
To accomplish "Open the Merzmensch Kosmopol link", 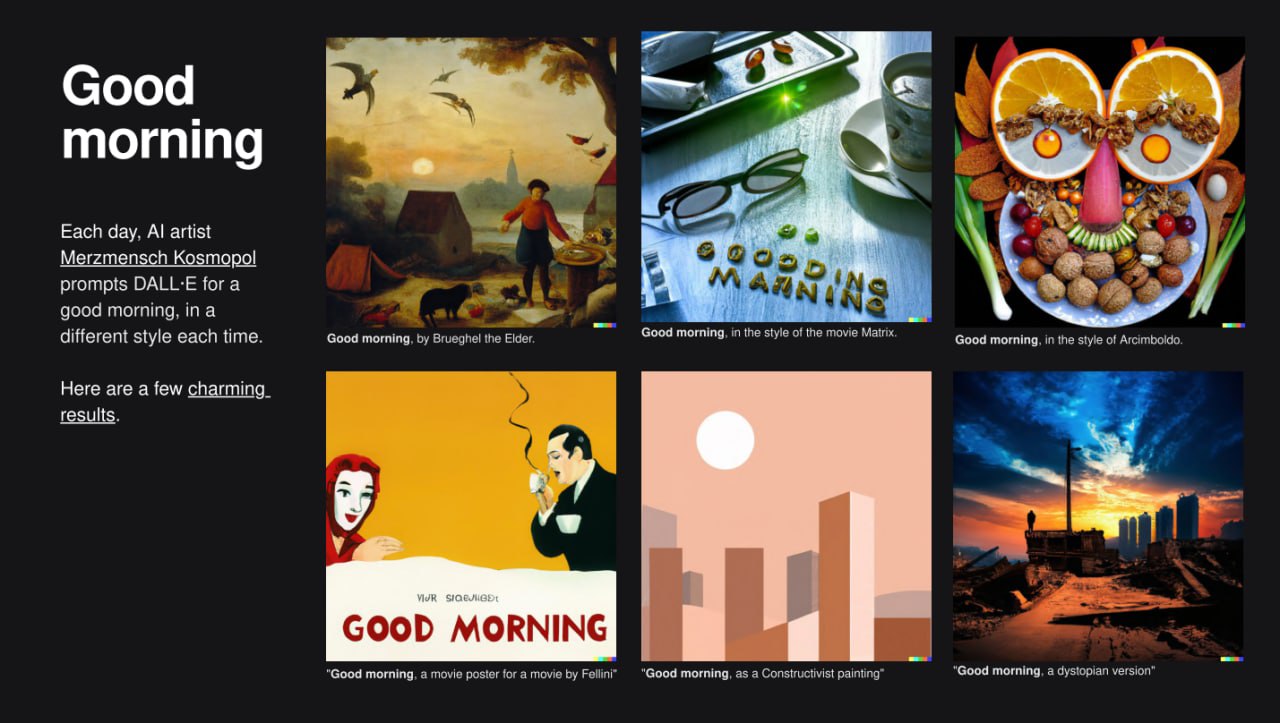I will click(x=158, y=258).
